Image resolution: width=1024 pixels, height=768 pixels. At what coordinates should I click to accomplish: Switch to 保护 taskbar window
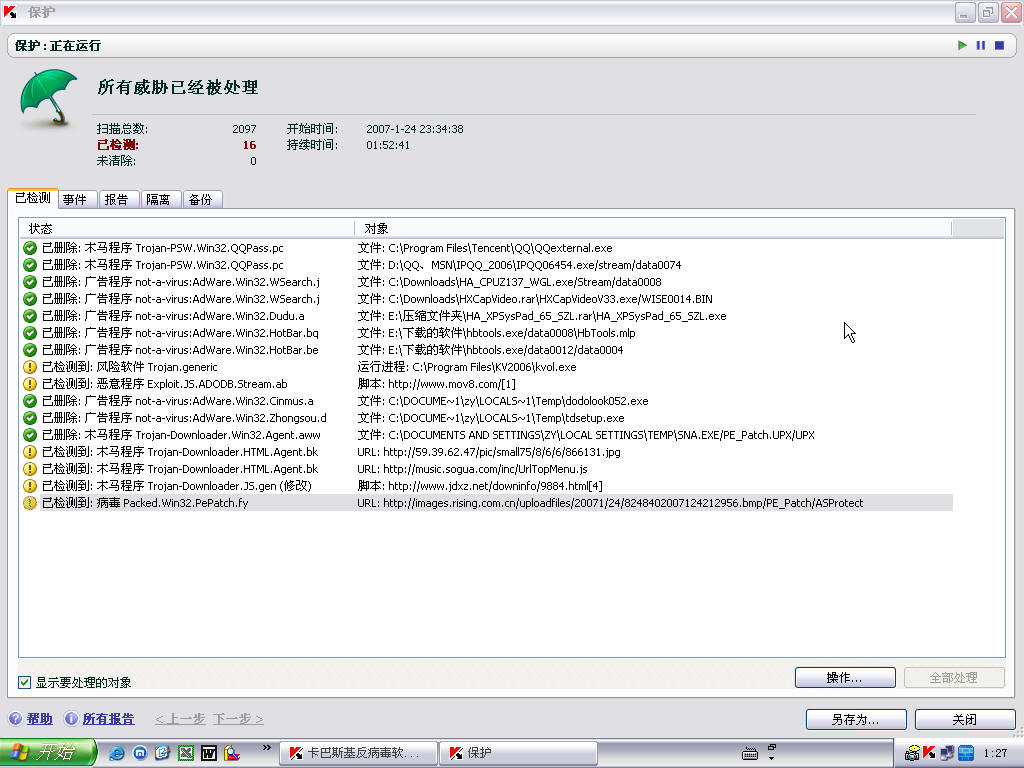pos(519,753)
